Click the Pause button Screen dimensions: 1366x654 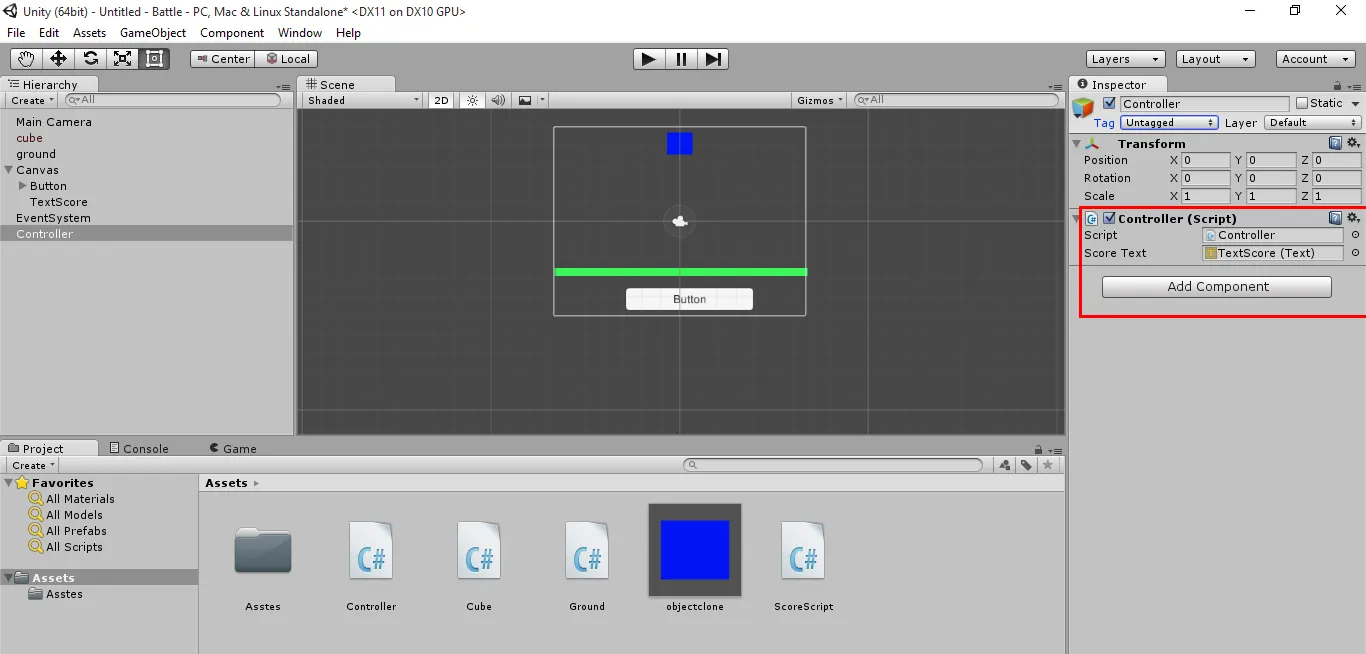(x=681, y=59)
